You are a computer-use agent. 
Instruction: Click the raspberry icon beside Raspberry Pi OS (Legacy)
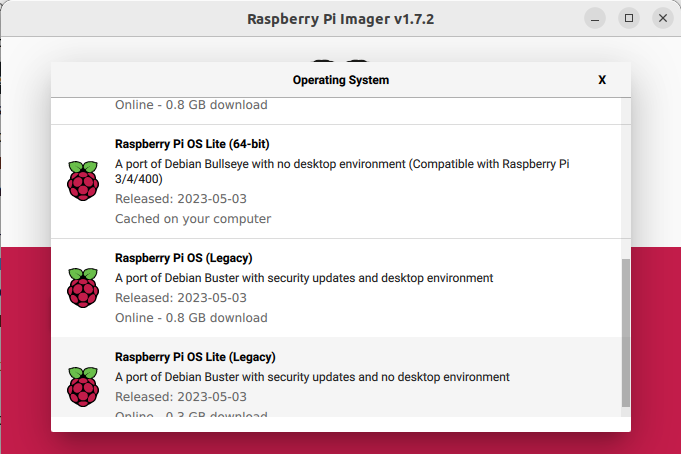83,288
